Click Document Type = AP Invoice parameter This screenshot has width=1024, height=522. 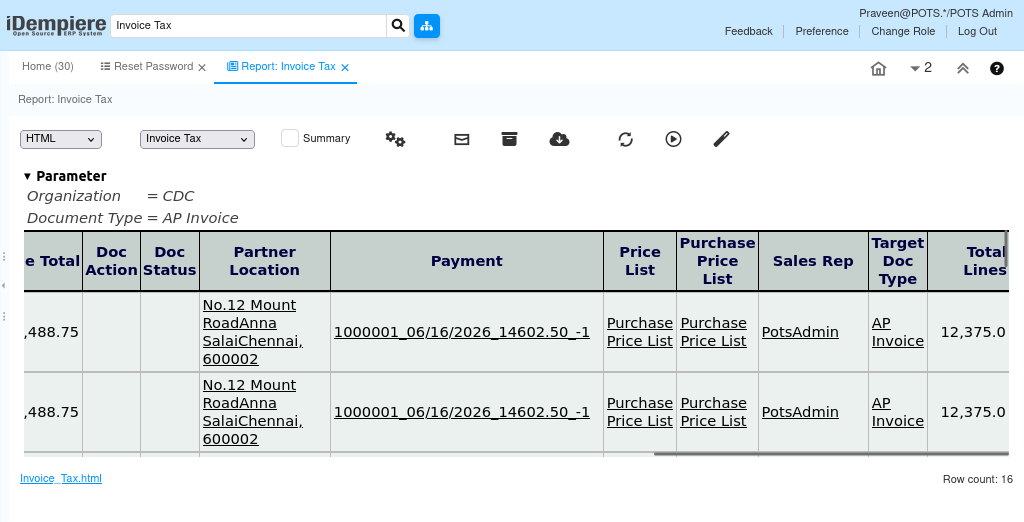pyautogui.click(x=133, y=218)
